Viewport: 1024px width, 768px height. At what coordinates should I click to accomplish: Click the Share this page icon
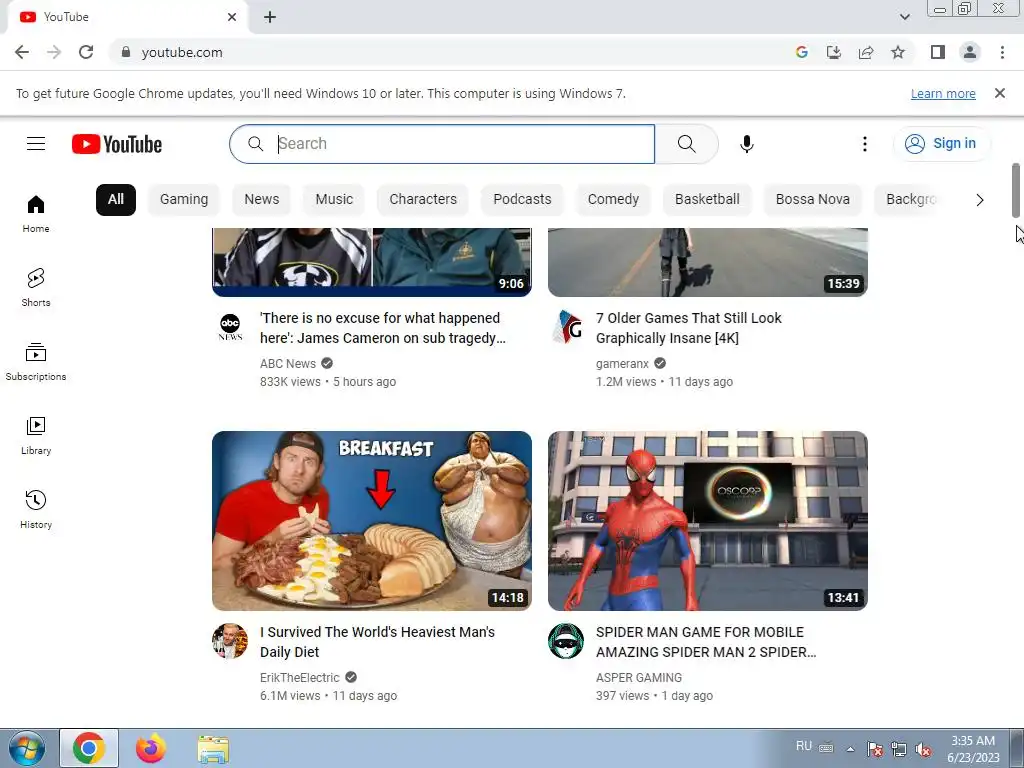coord(866,52)
